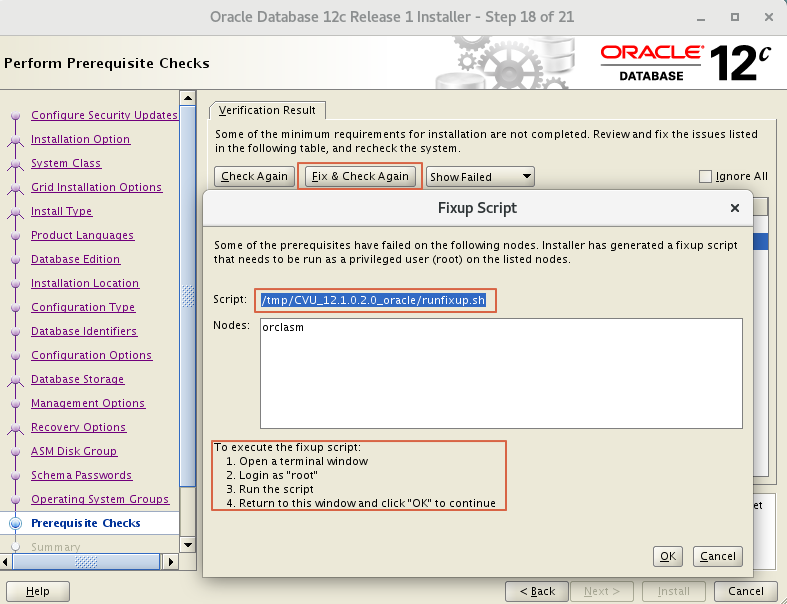Click the step icon beside Database Storage
The image size is (787, 604).
pos(15,380)
